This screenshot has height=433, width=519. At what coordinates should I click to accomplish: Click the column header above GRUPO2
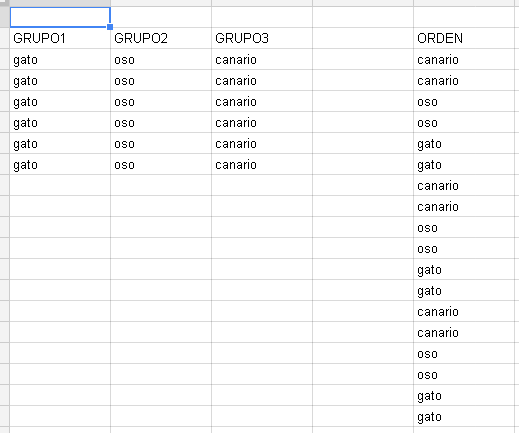(161, 3)
